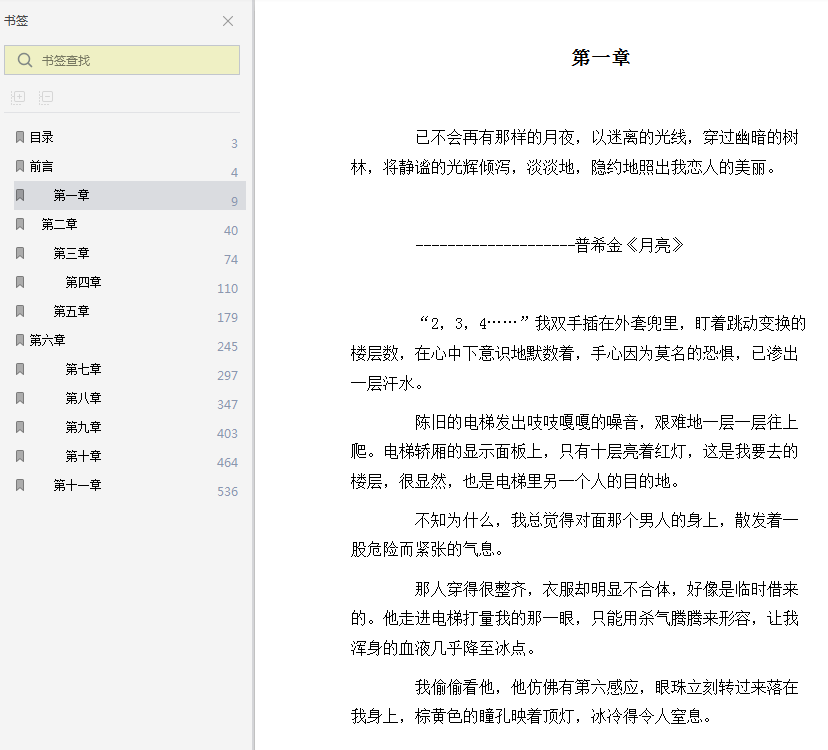
Task: Click page number 40 for 第二章
Action: click(x=231, y=231)
